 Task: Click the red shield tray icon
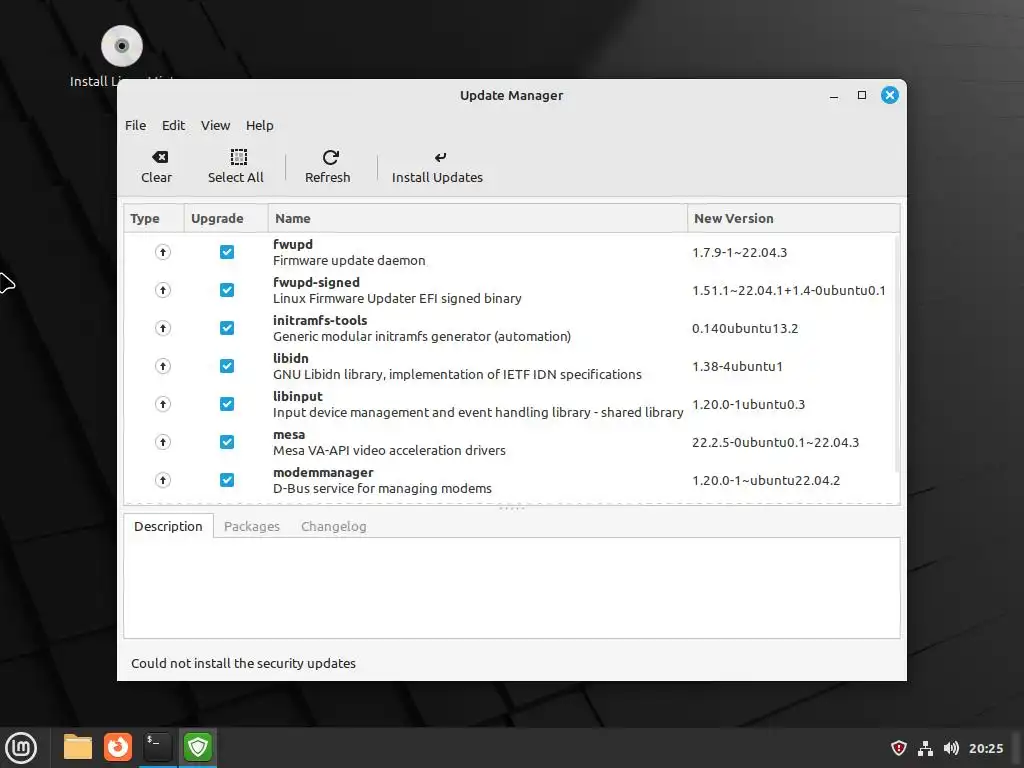tap(899, 748)
